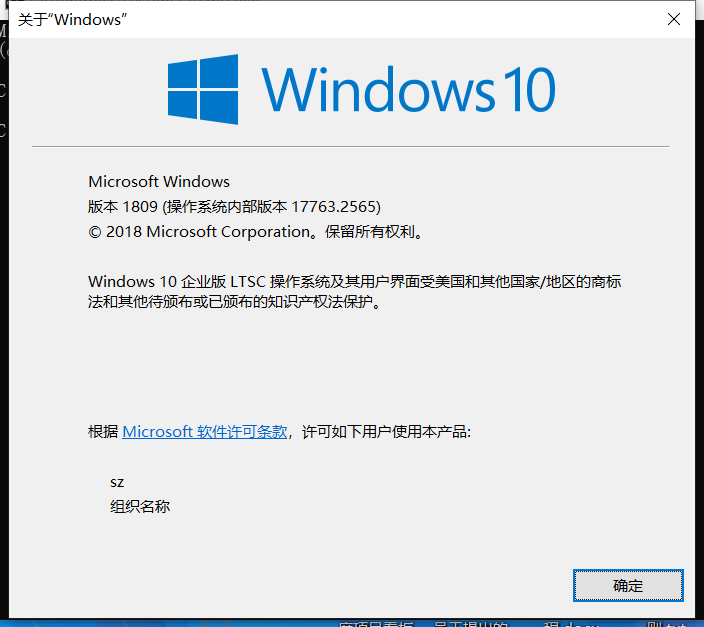Image resolution: width=704 pixels, height=627 pixels.
Task: Click the 17763.2565 internal build number
Action: [334, 207]
